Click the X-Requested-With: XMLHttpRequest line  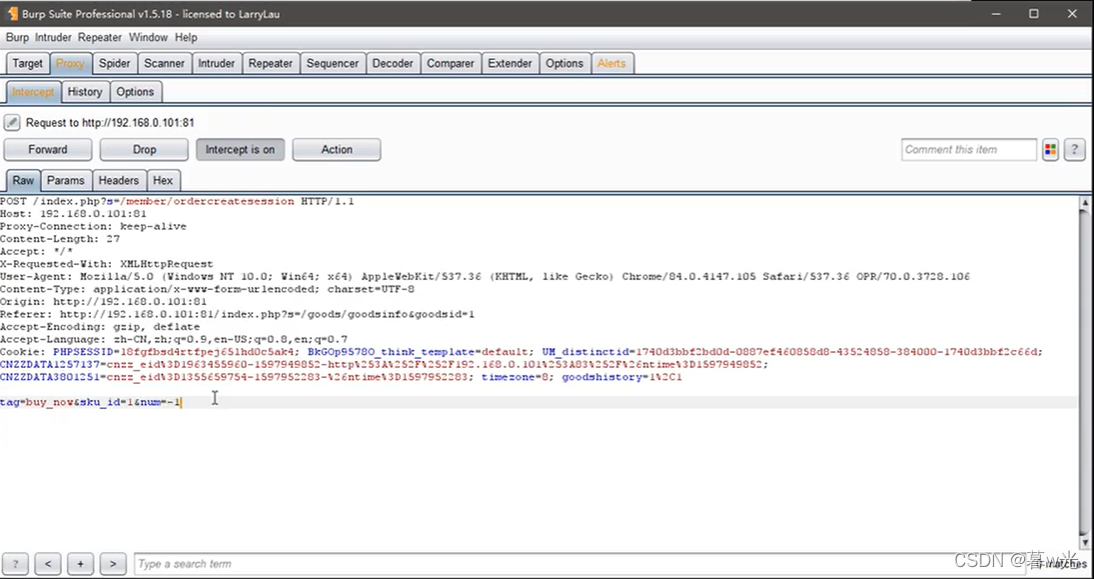point(107,264)
